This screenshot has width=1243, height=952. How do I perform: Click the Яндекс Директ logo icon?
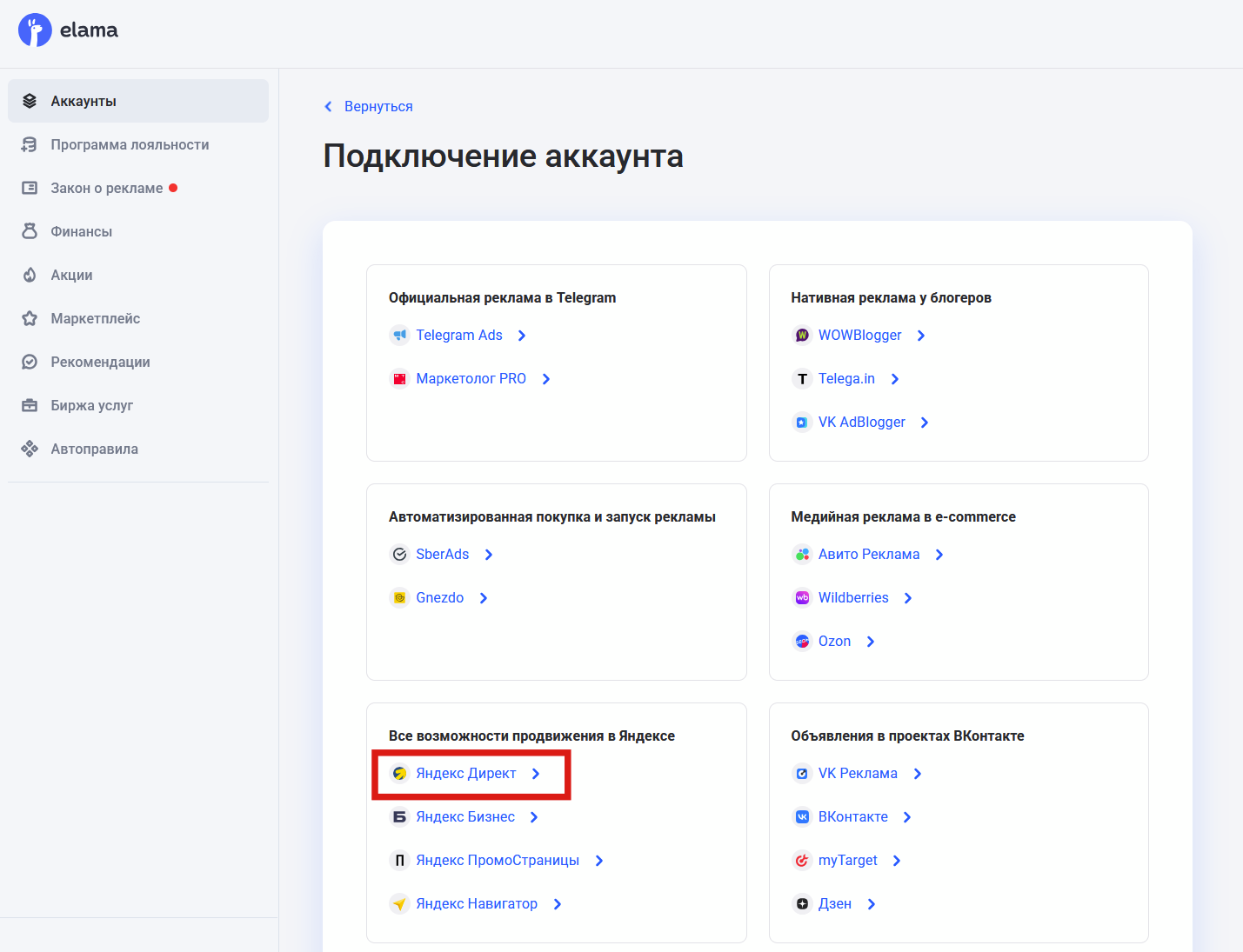399,773
